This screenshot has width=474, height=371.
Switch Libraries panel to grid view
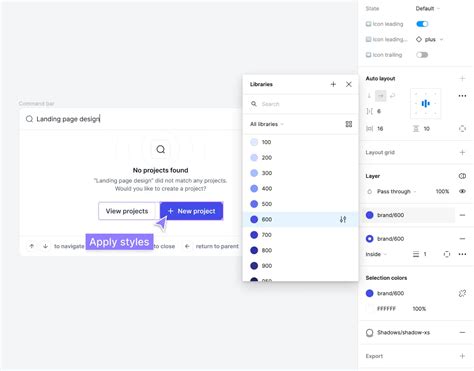tap(349, 124)
